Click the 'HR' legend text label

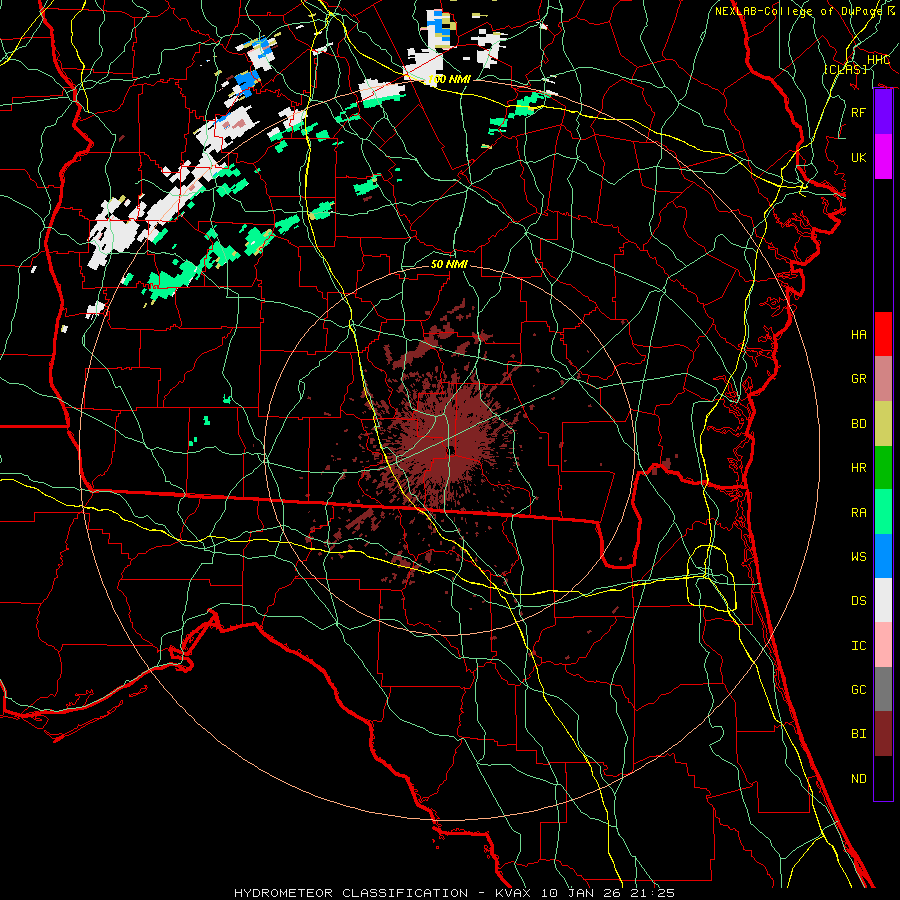pyautogui.click(x=858, y=468)
